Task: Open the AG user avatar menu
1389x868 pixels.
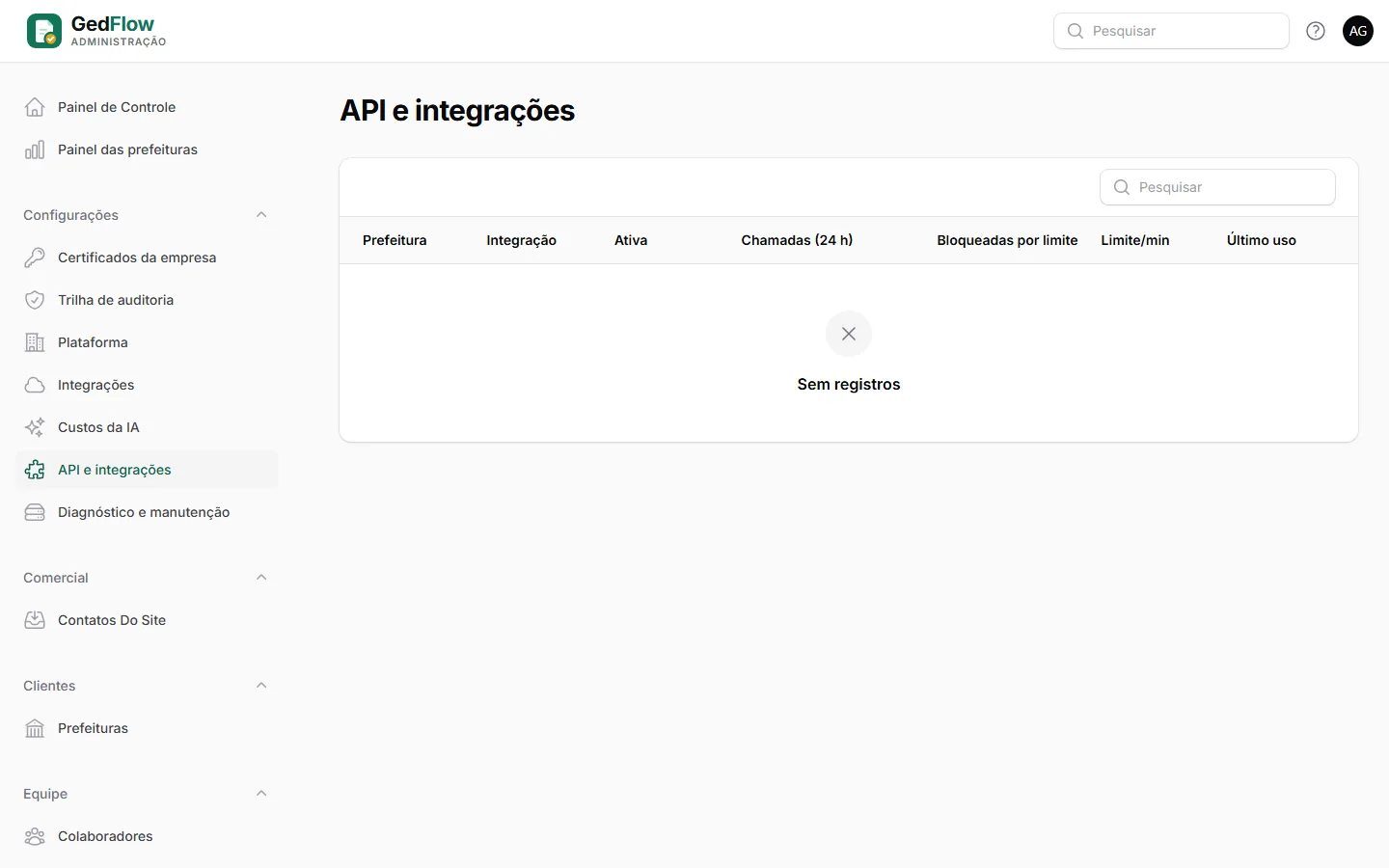Action: pyautogui.click(x=1358, y=31)
